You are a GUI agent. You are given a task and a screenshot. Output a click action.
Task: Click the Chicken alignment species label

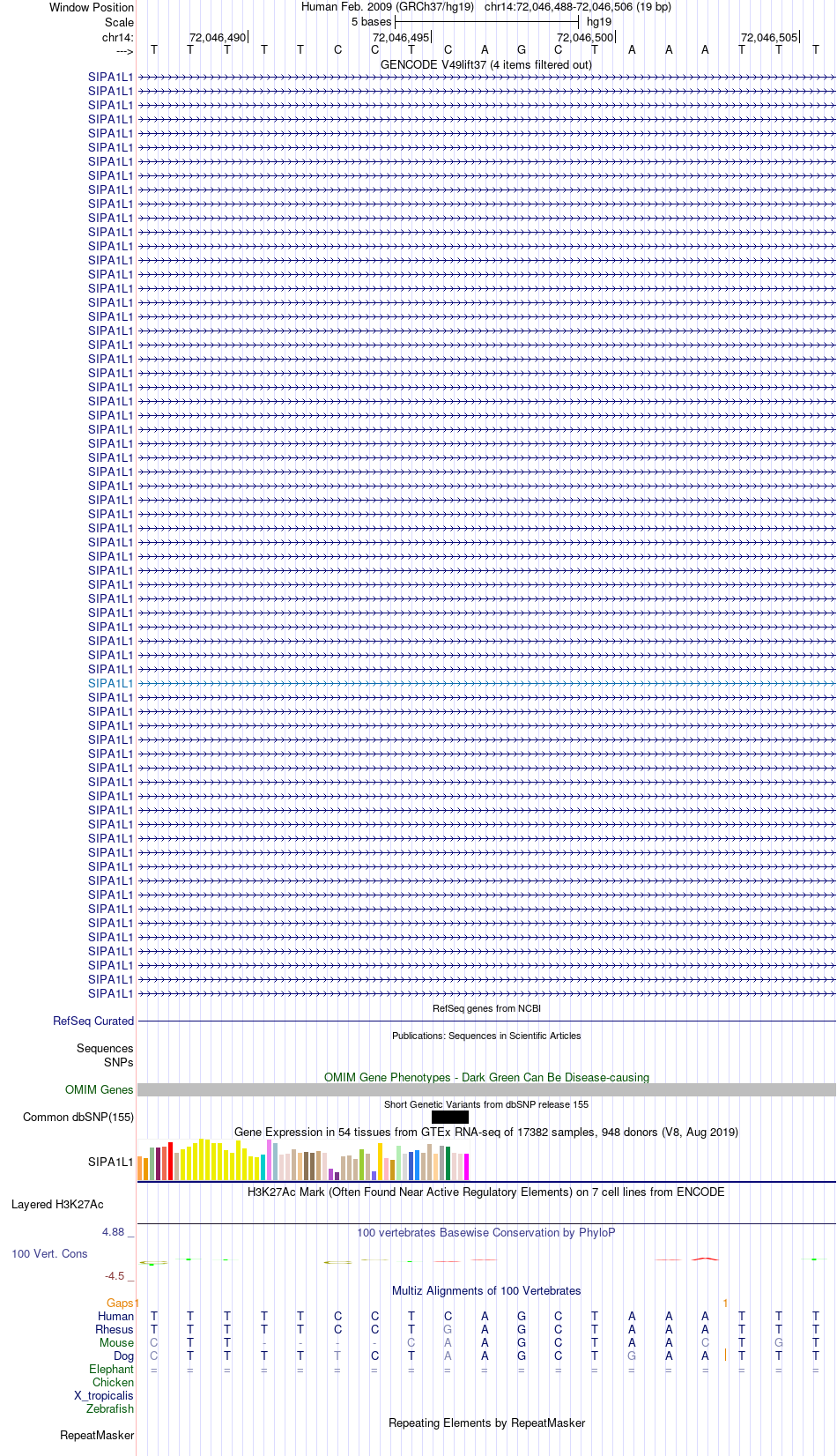(114, 1383)
